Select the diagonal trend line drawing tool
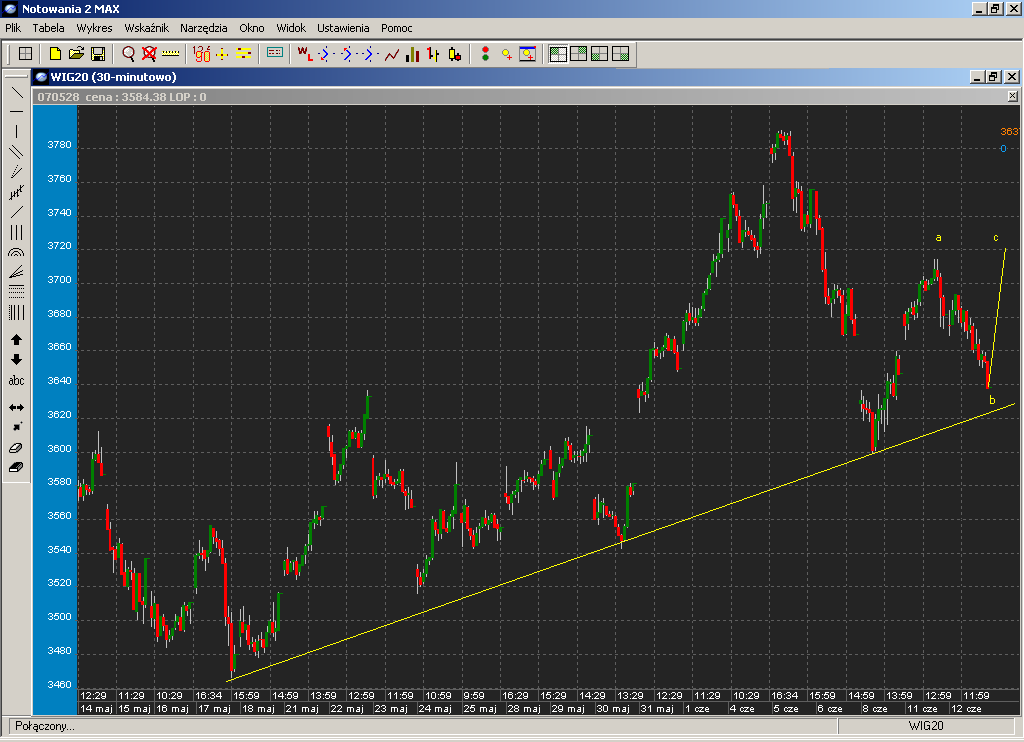This screenshot has height=742, width=1024. [16, 93]
